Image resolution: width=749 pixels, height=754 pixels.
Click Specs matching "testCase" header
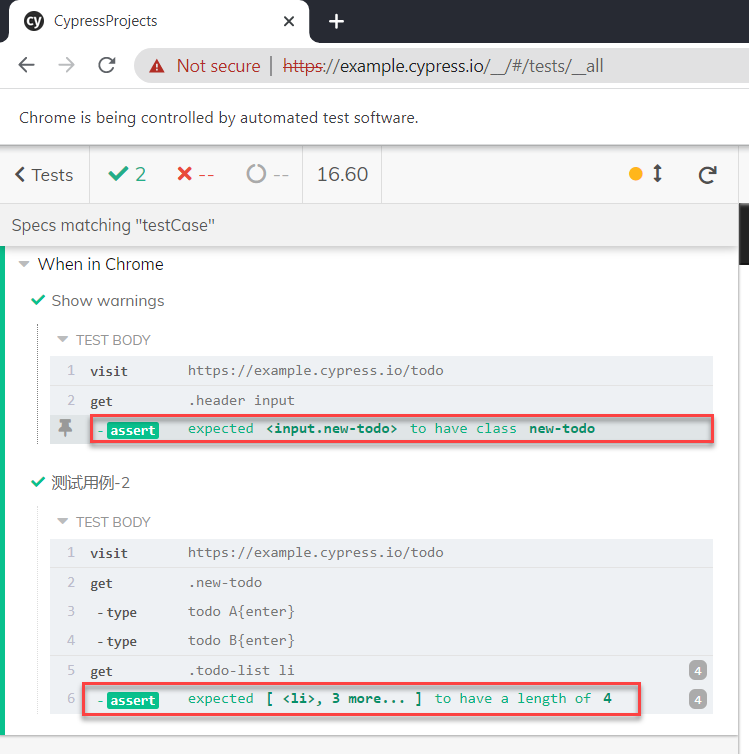(x=113, y=225)
